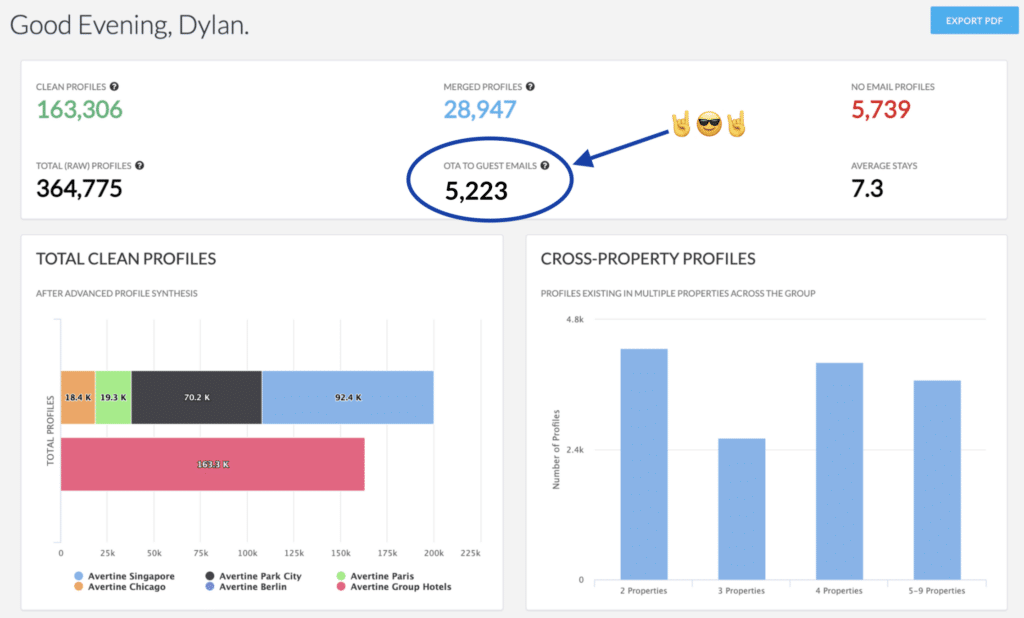Click the black 70.2 K bar segment
1024x618 pixels.
click(196, 397)
